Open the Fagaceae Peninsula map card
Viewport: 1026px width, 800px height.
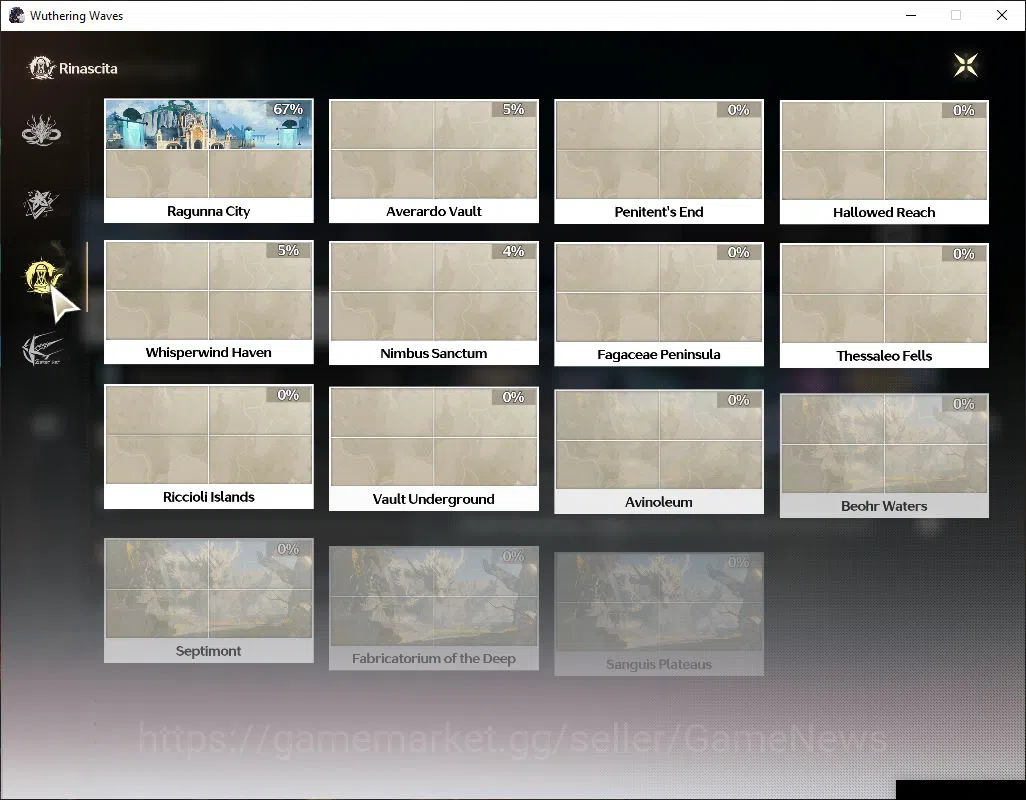coord(659,304)
